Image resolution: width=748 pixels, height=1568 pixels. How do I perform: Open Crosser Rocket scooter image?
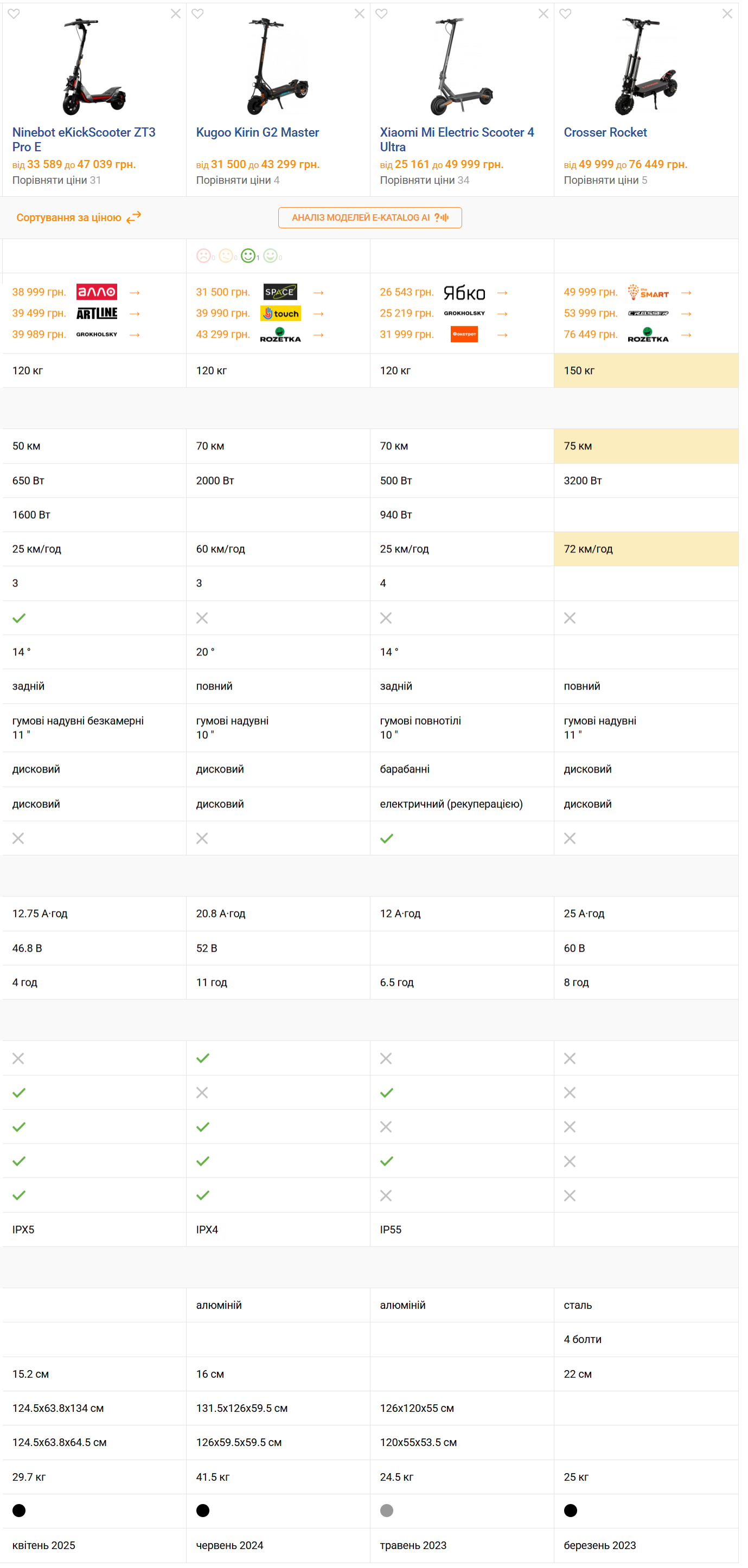(x=645, y=67)
